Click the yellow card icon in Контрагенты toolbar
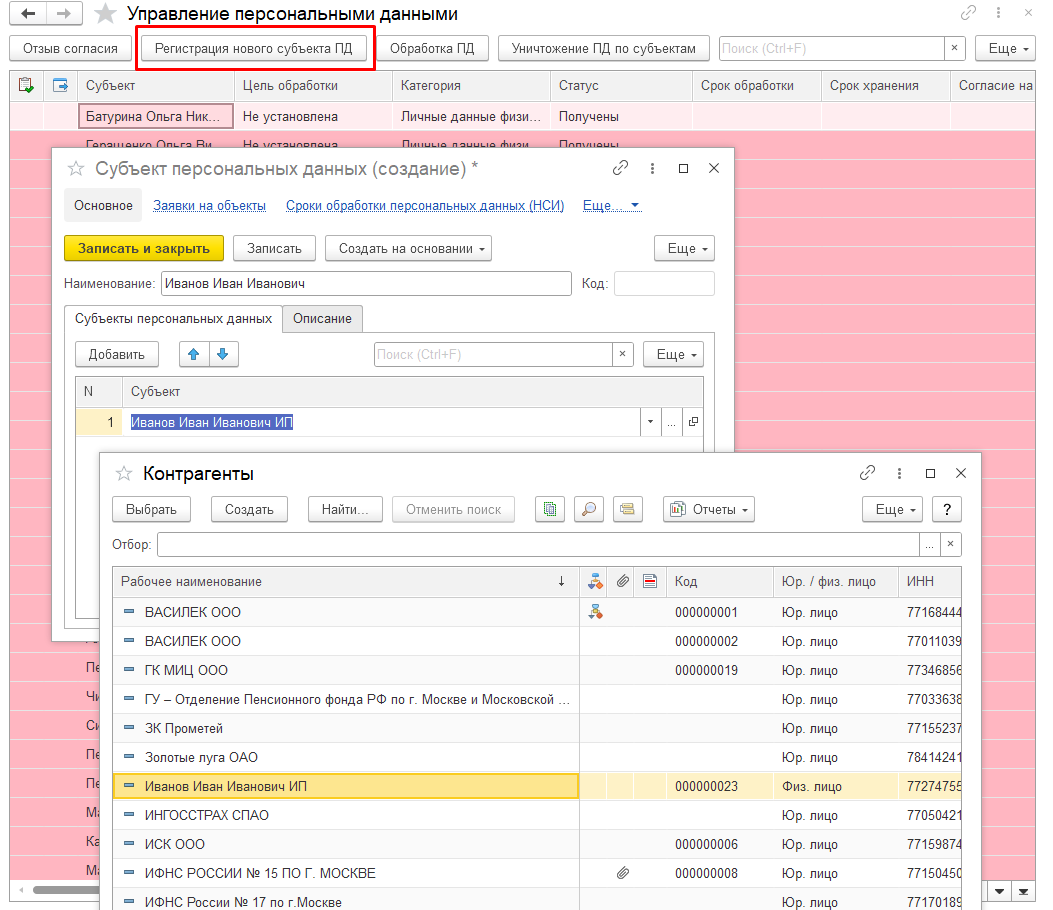This screenshot has height=910, width=1053. (627, 509)
